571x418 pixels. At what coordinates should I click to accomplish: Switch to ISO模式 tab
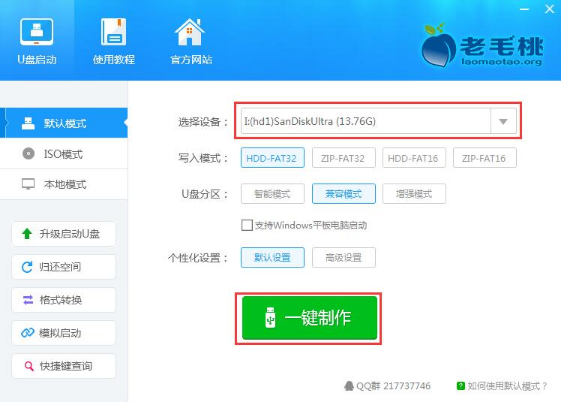click(64, 154)
